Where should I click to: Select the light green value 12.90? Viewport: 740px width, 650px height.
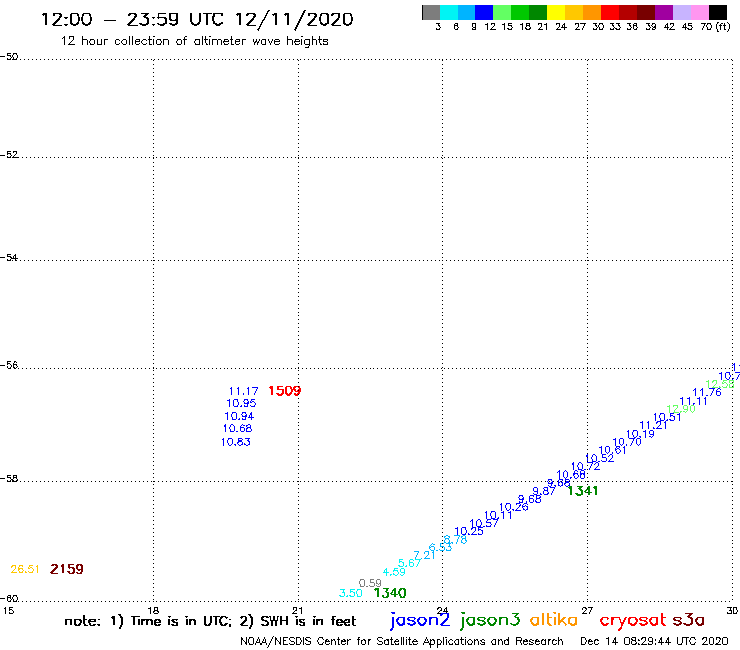[681, 409]
